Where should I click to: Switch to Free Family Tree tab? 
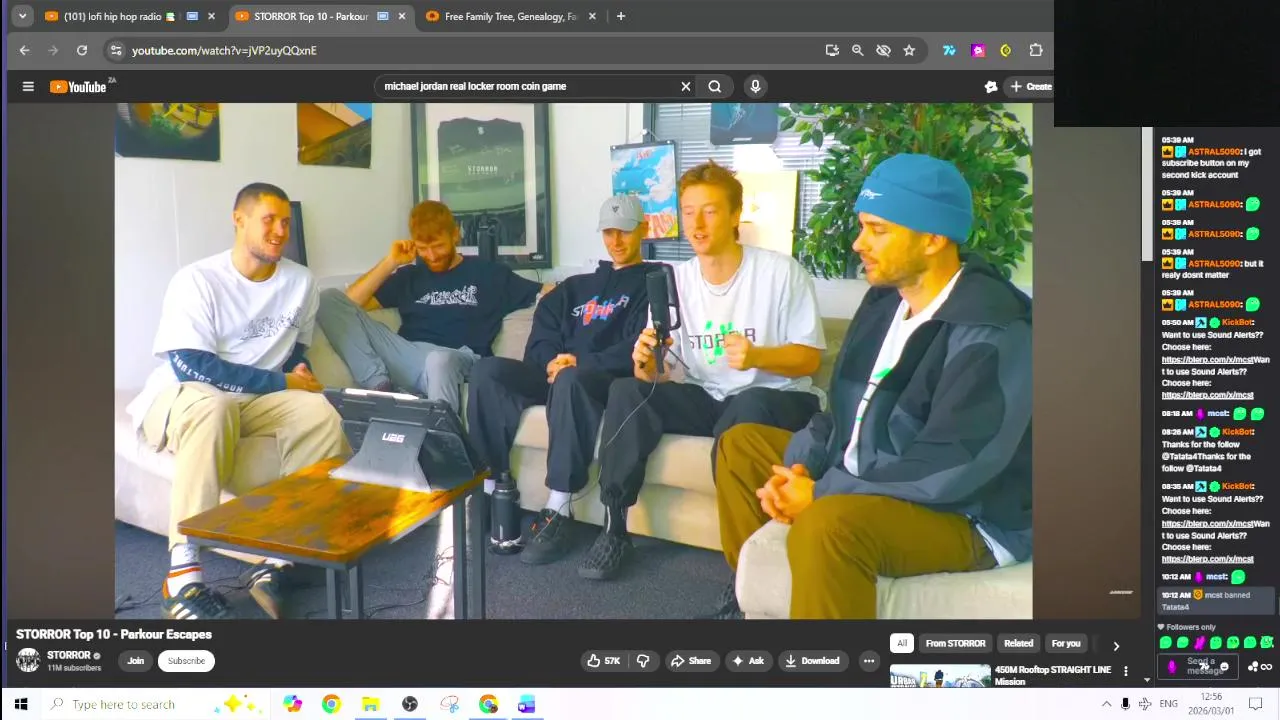pos(510,16)
